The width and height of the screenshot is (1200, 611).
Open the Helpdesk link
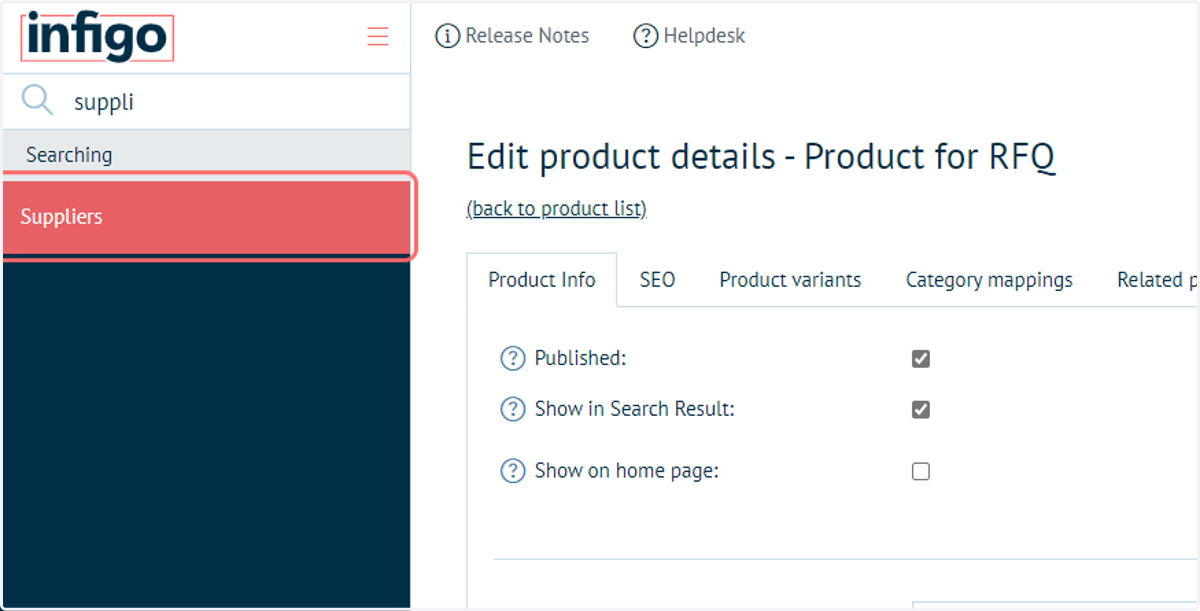click(x=704, y=36)
